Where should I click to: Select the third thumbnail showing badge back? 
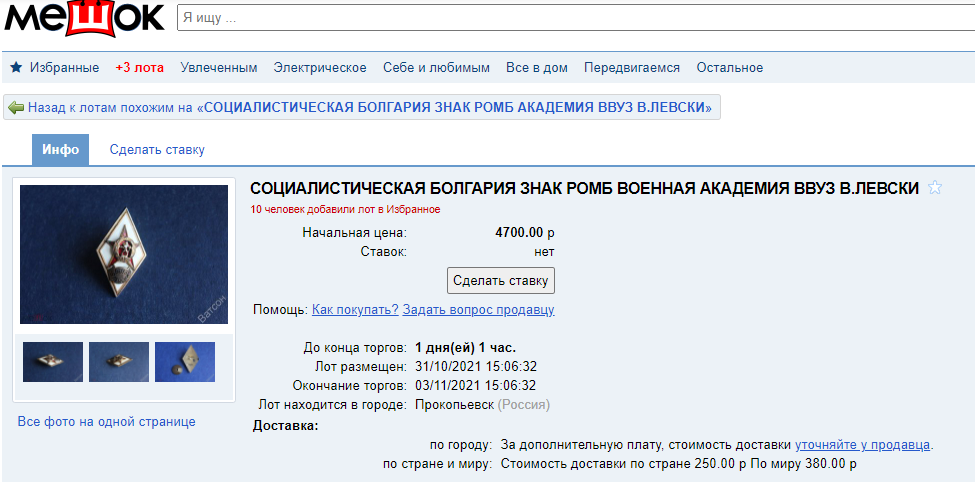(x=185, y=362)
